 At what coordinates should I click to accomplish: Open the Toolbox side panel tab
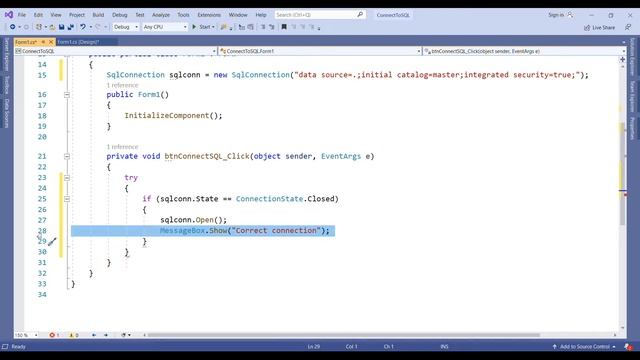pos(7,85)
